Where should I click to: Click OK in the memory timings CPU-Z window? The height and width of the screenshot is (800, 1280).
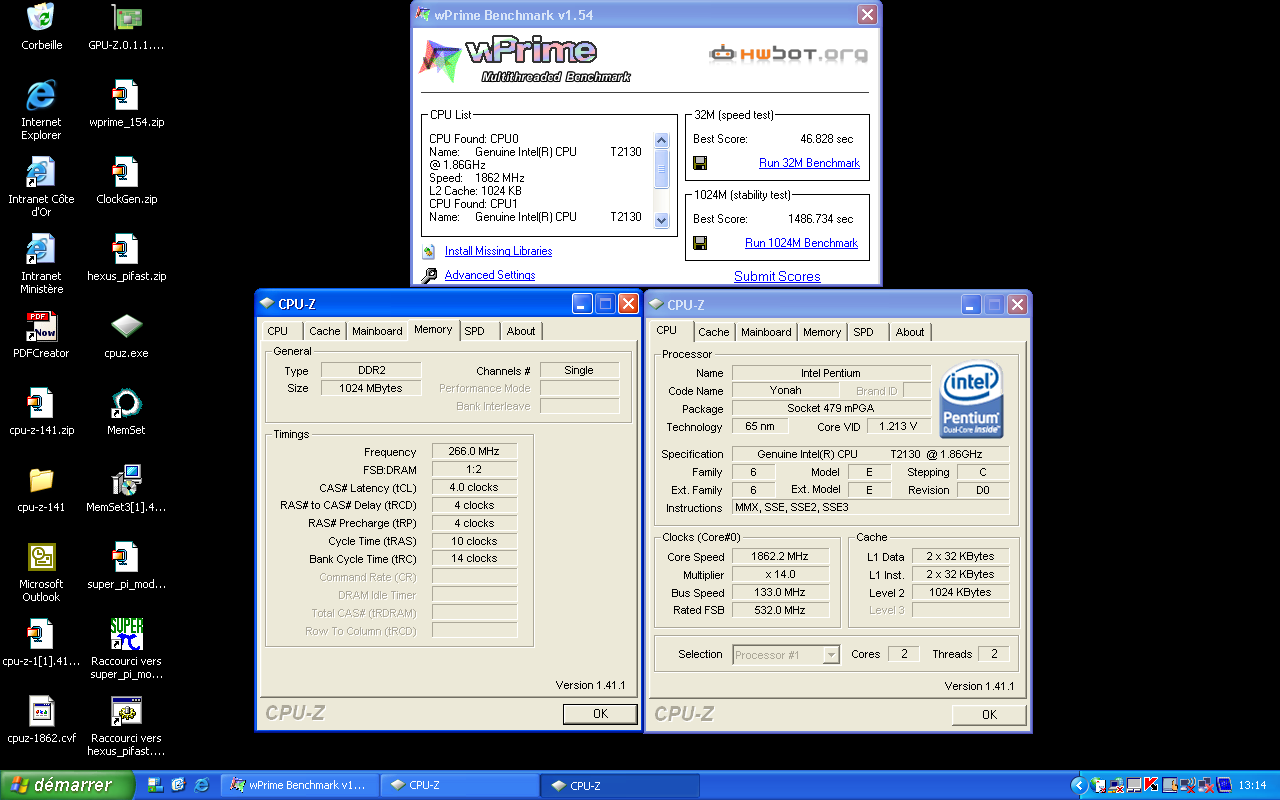click(600, 714)
